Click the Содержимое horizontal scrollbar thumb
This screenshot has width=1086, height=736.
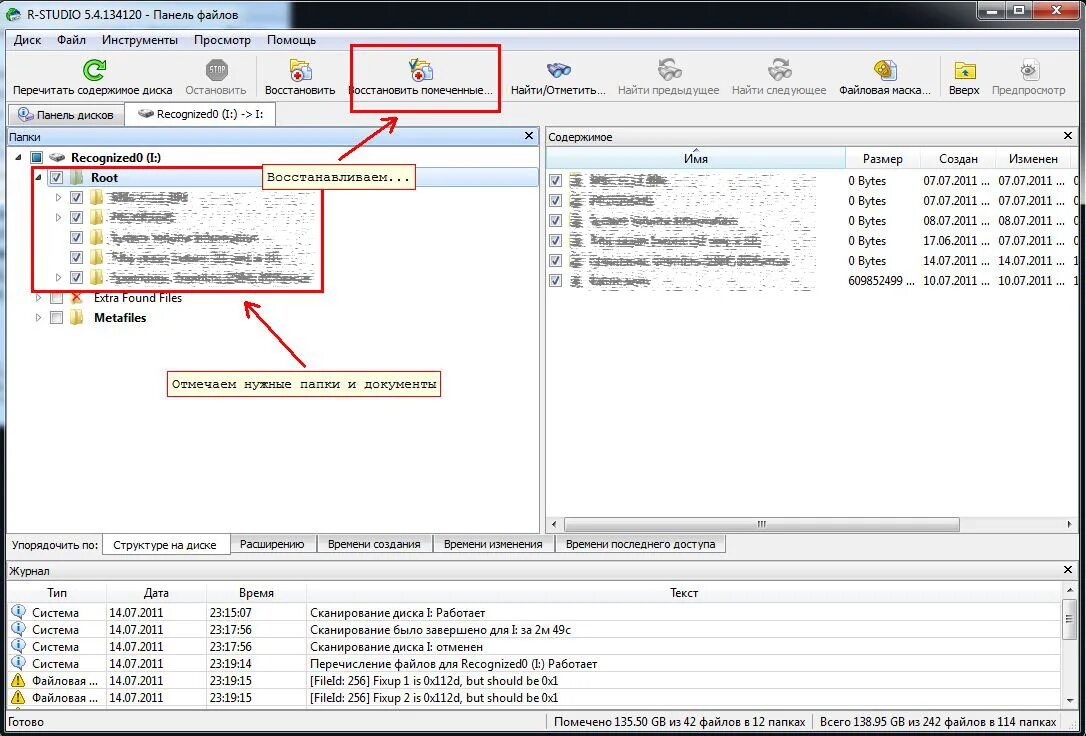pyautogui.click(x=761, y=524)
